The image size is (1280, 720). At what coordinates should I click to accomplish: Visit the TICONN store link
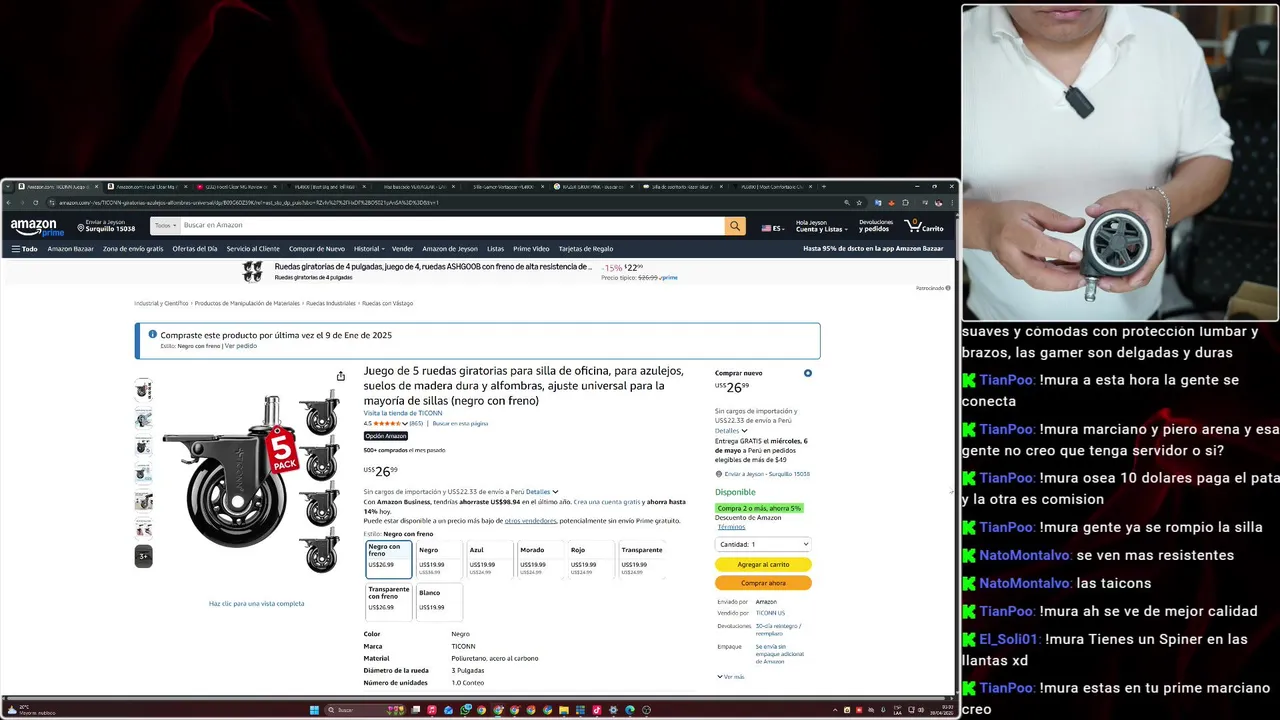point(403,413)
